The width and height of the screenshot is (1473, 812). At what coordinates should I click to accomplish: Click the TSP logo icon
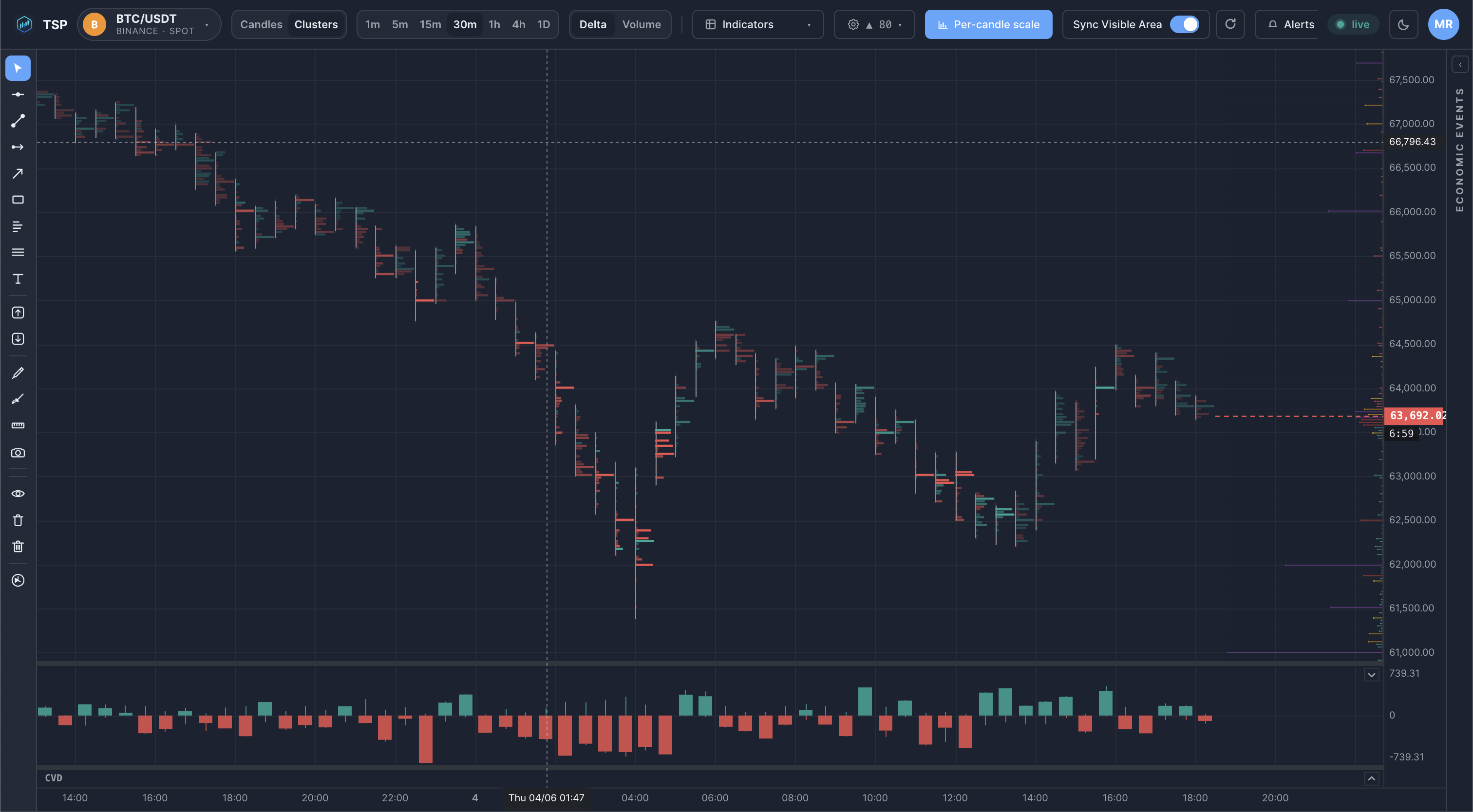[x=24, y=24]
